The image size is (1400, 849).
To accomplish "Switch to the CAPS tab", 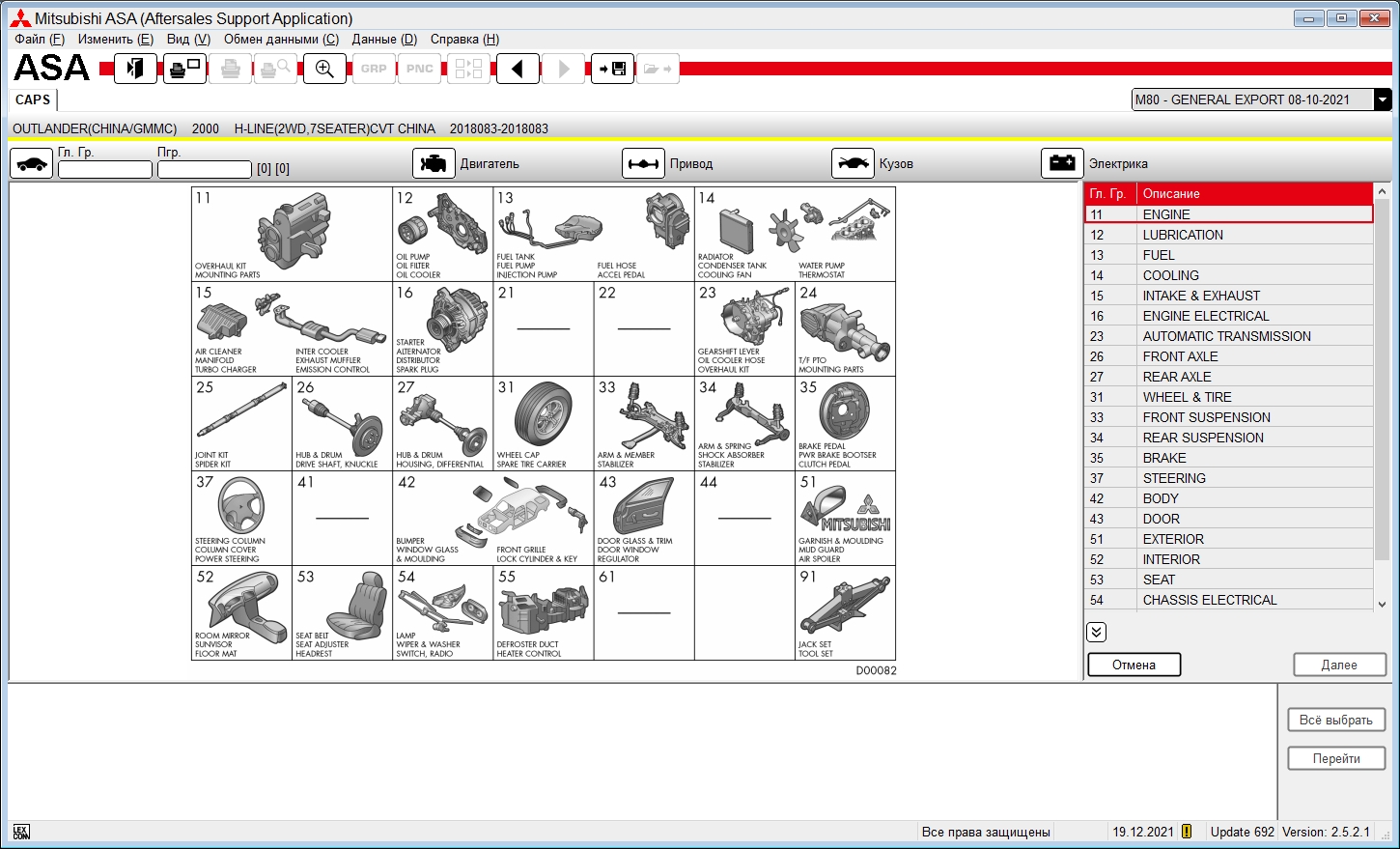I will point(33,99).
